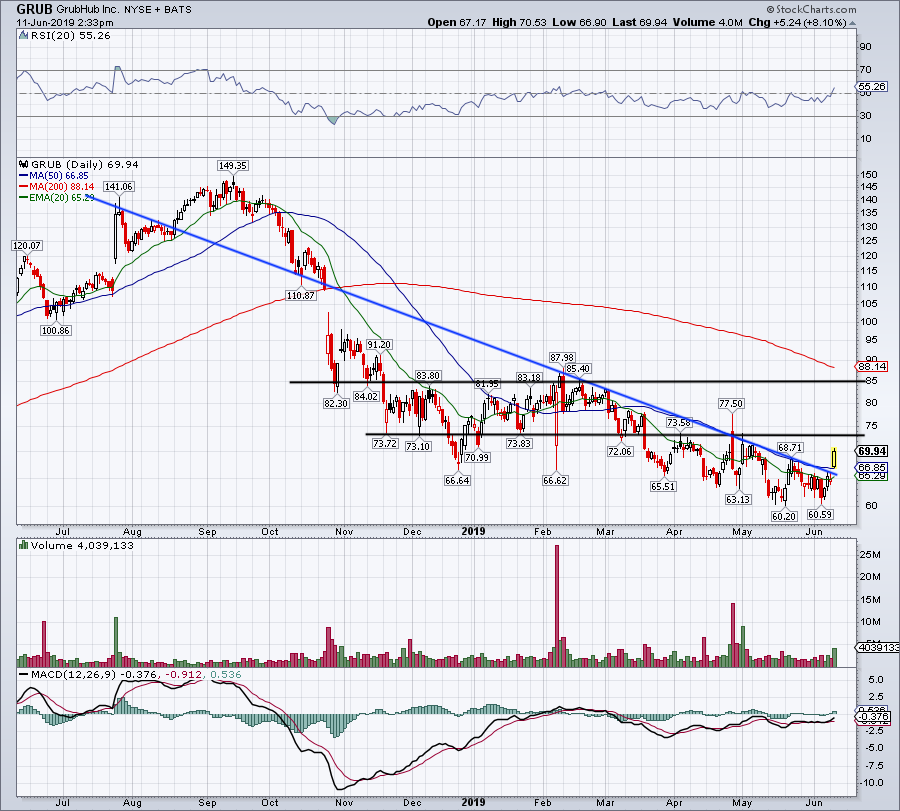Click the 70.99 price label
Image resolution: width=900 pixels, height=811 pixels.
[x=477, y=457]
